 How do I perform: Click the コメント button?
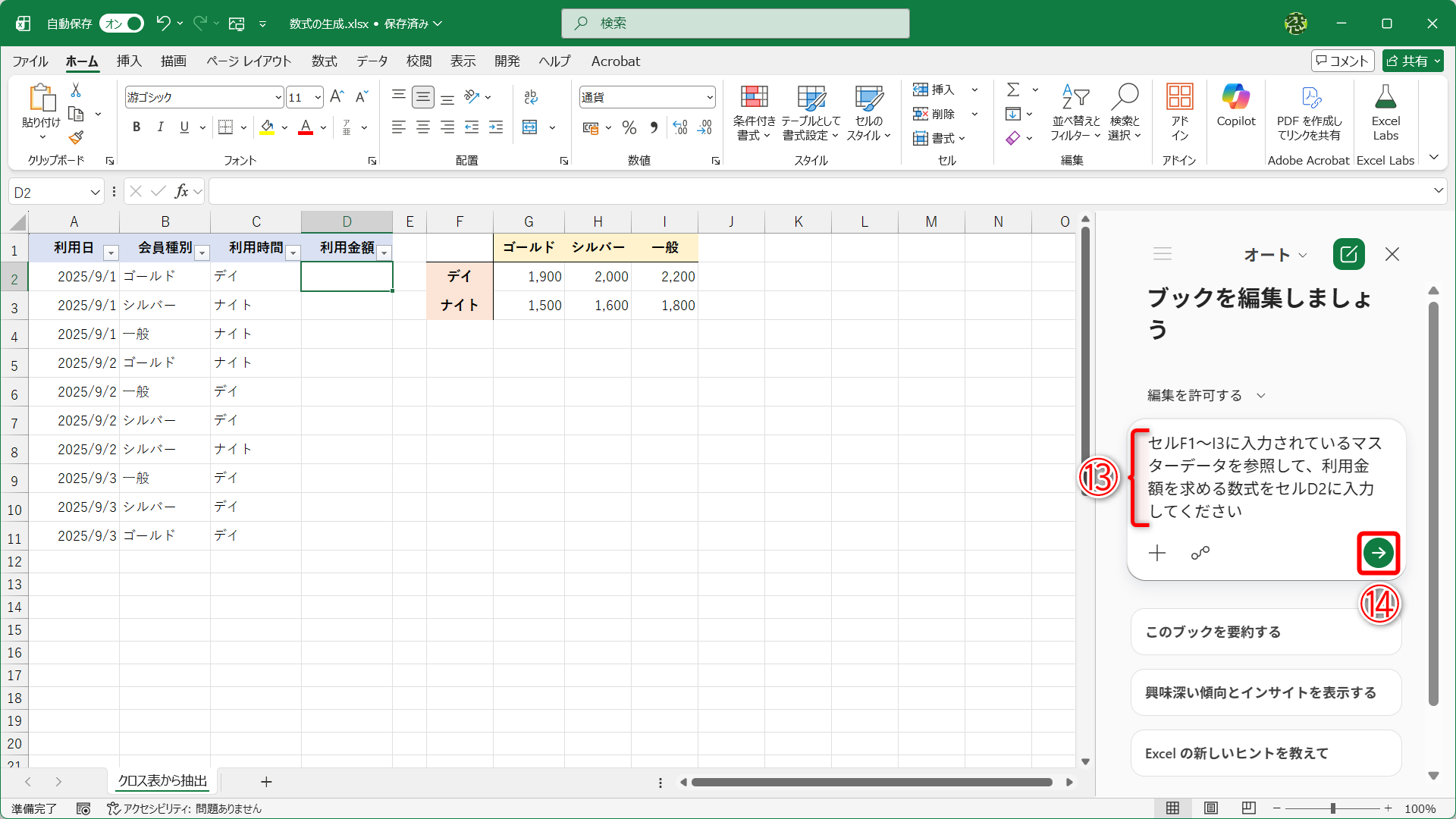coord(1342,61)
